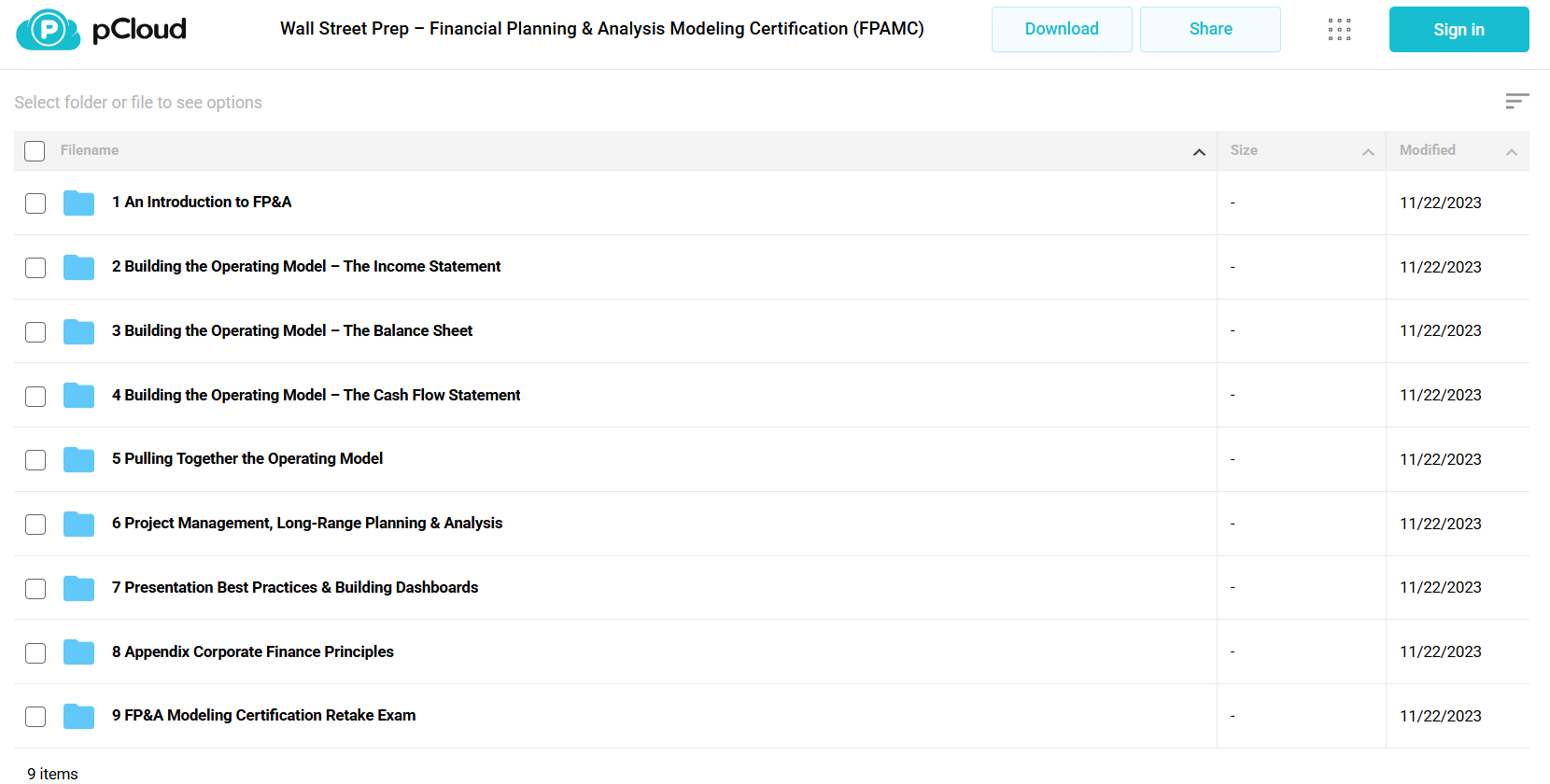Sort by Filename using the arrow

1199,152
